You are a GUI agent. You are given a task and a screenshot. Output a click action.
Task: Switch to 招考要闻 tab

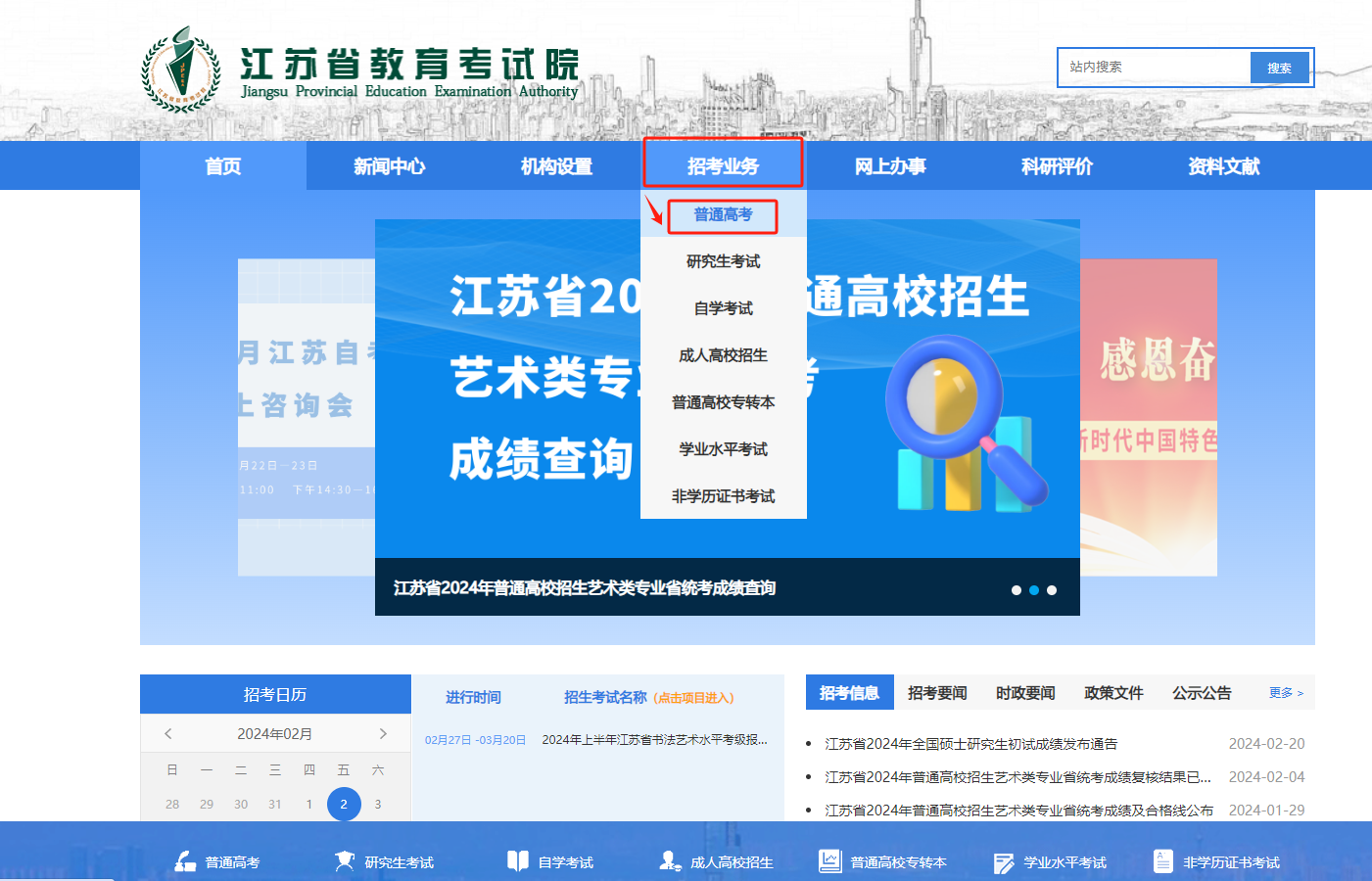click(937, 692)
